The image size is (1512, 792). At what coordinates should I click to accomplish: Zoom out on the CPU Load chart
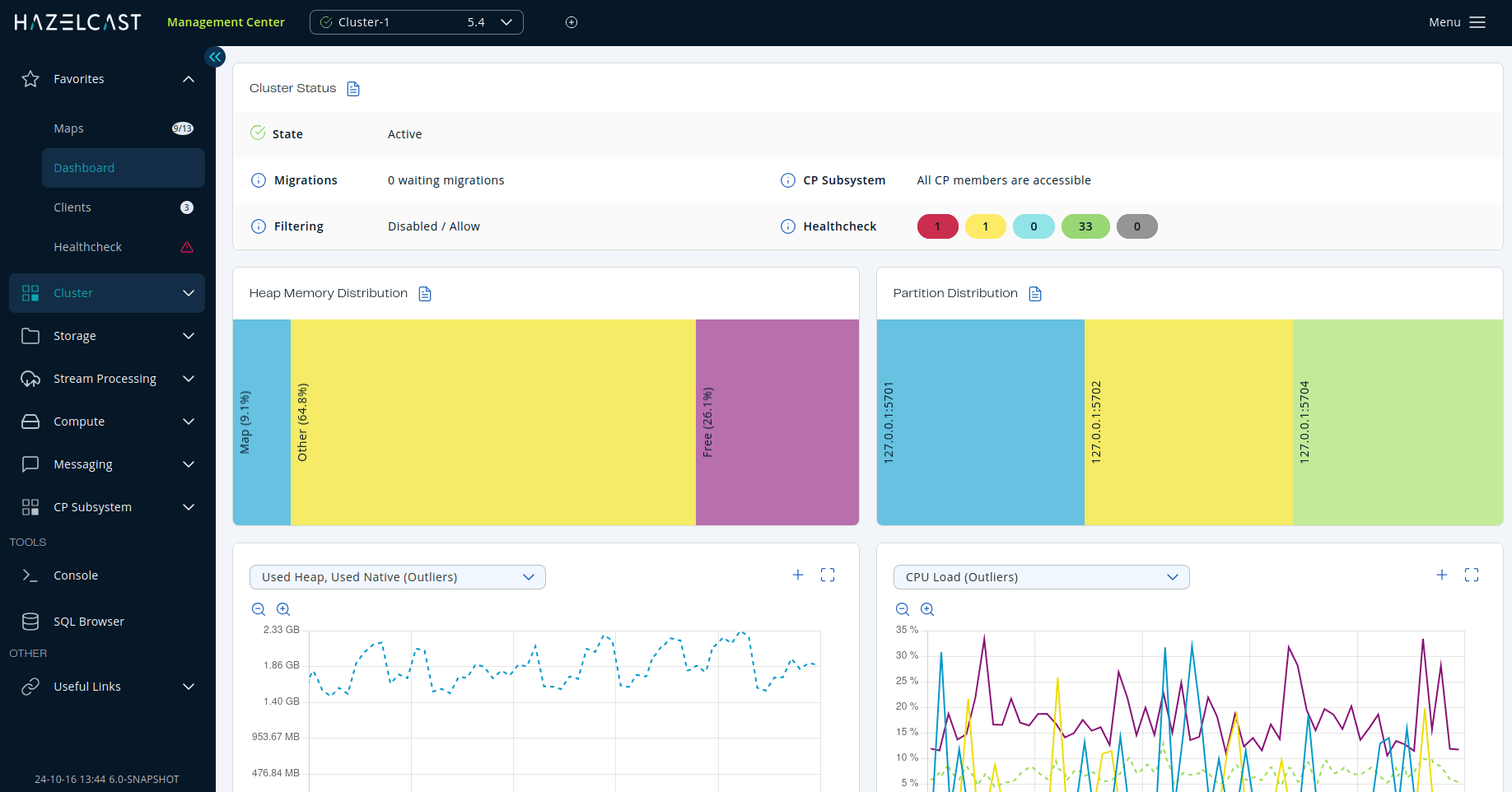[903, 609]
